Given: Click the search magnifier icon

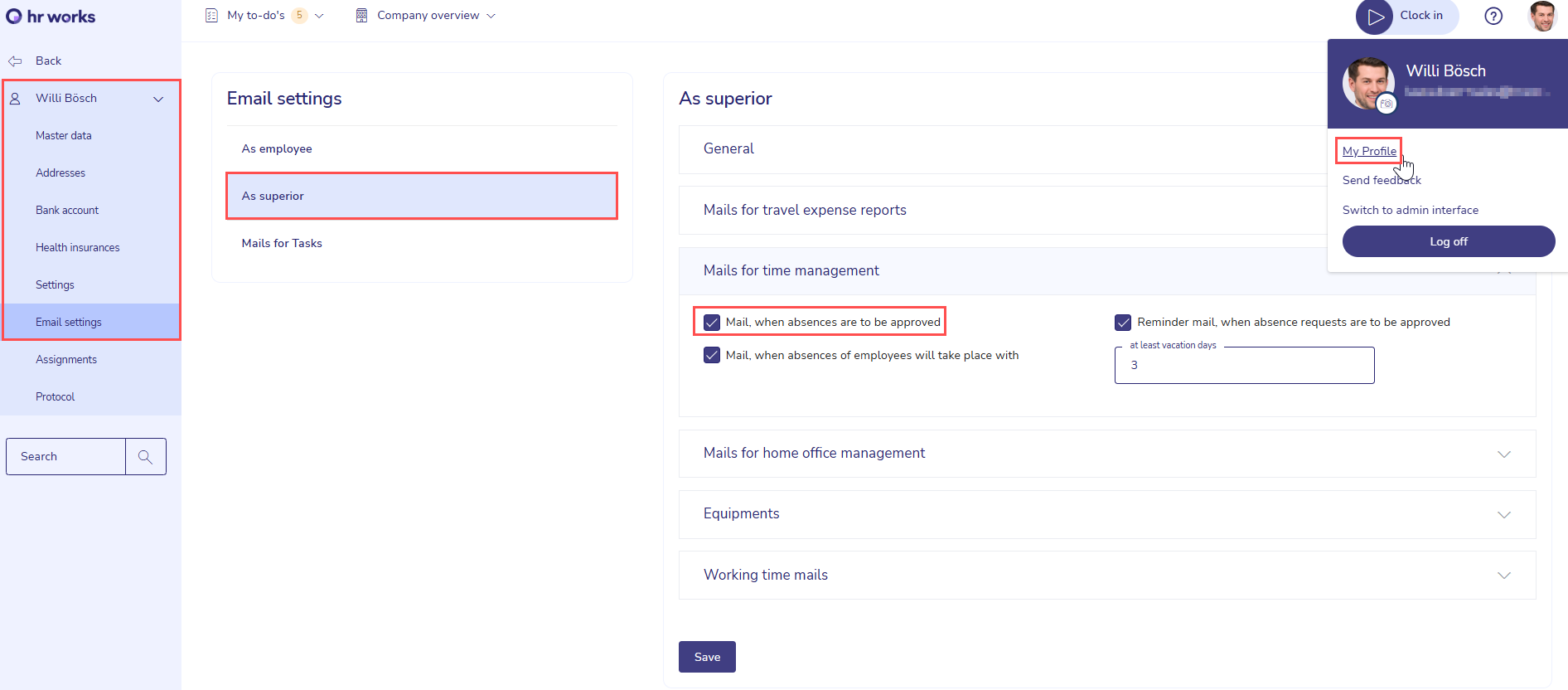Looking at the screenshot, I should pos(145,457).
